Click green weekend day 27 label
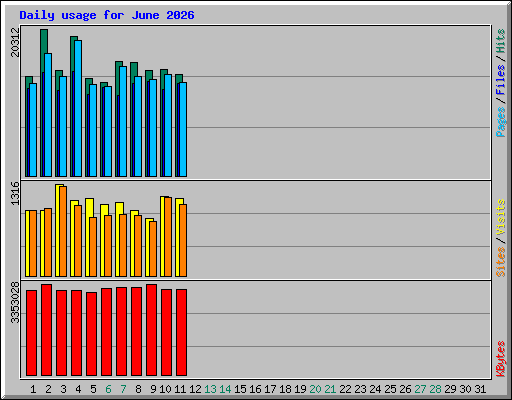Viewport: 512px width, 400px height. pyautogui.click(x=420, y=389)
